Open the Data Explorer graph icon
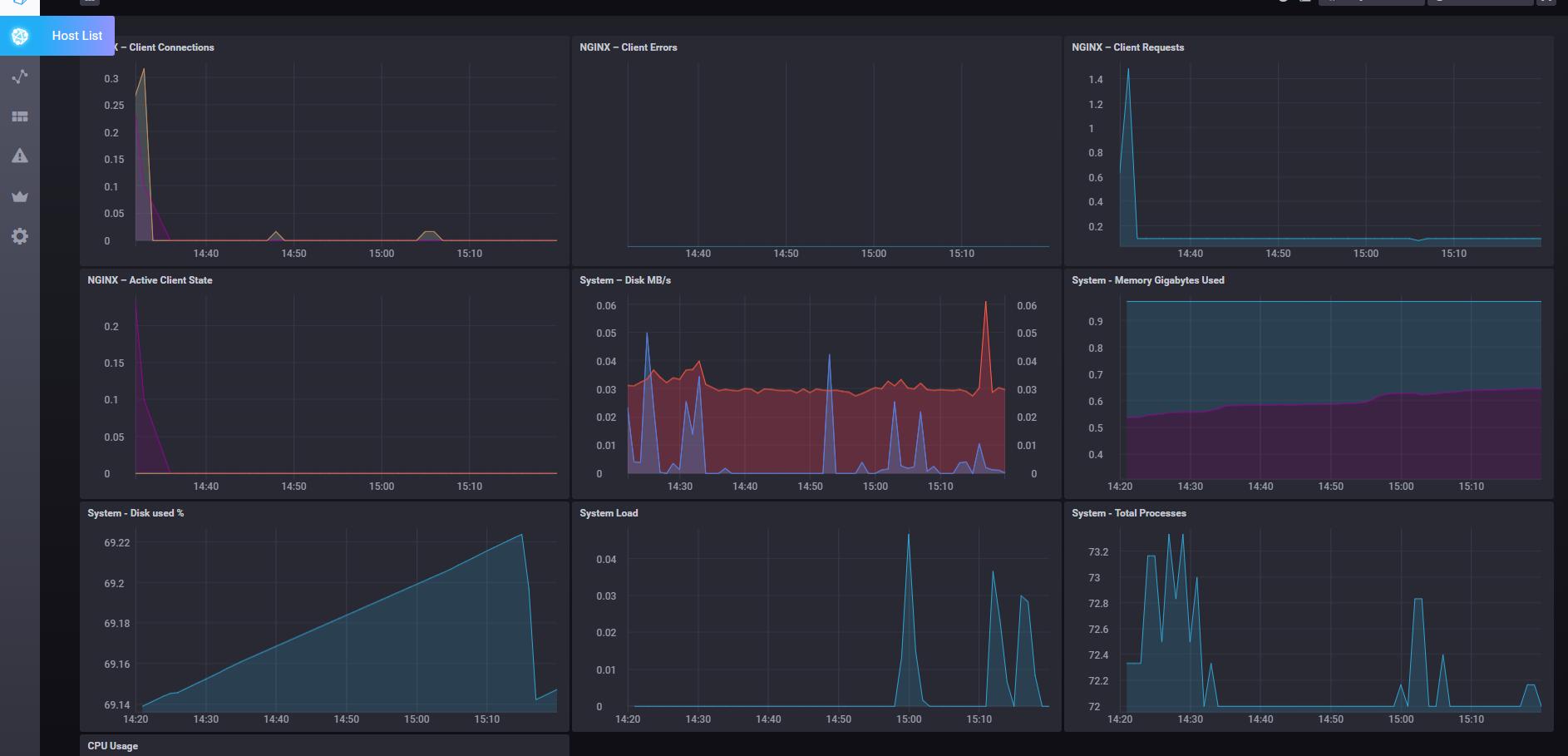The width and height of the screenshot is (1568, 756). [x=20, y=77]
